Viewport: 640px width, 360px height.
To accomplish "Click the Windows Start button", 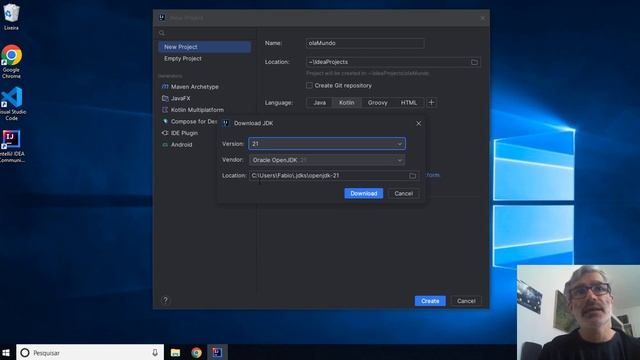I will pos(6,352).
